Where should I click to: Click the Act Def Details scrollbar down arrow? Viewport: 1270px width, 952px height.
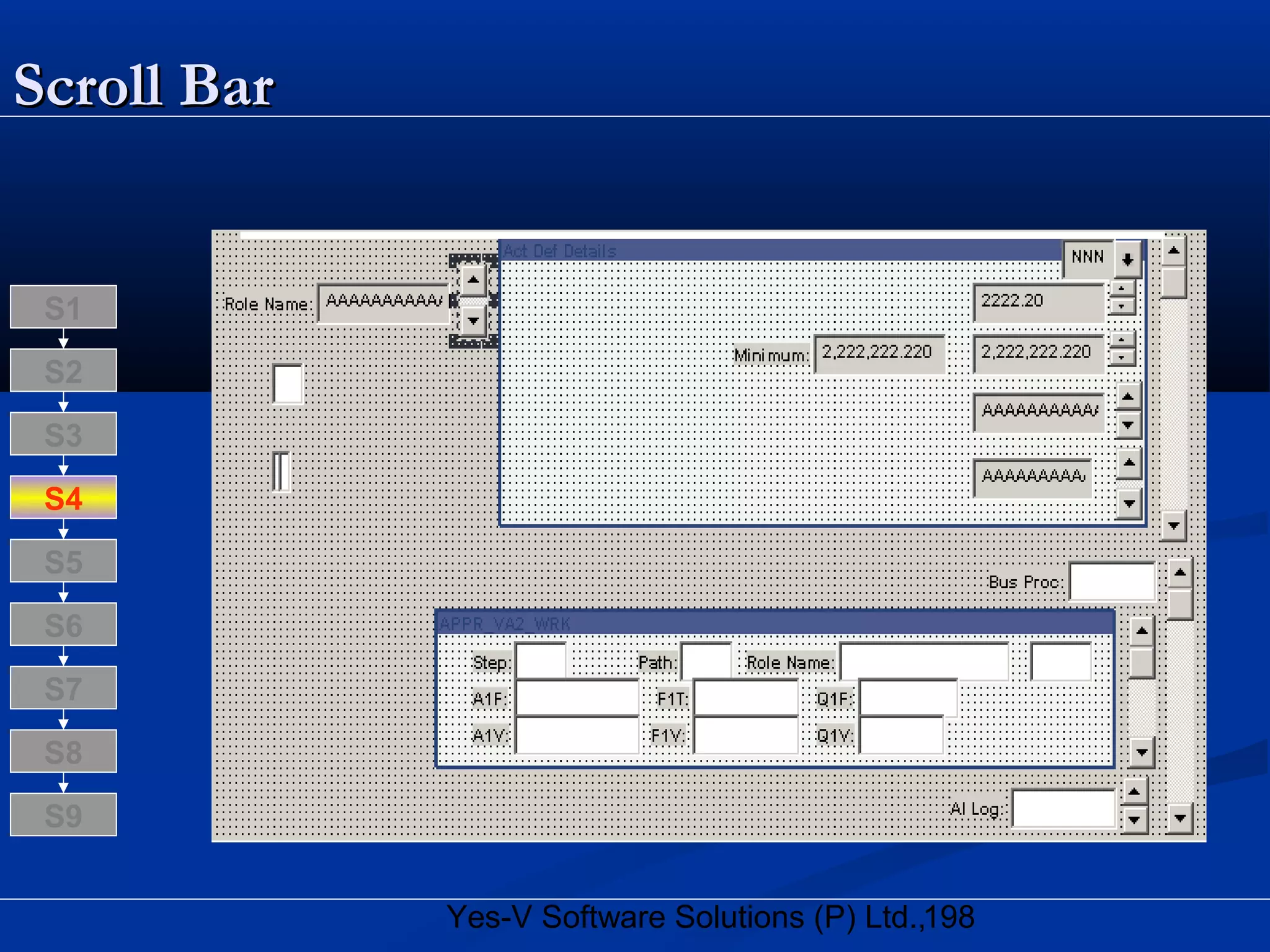(1173, 526)
